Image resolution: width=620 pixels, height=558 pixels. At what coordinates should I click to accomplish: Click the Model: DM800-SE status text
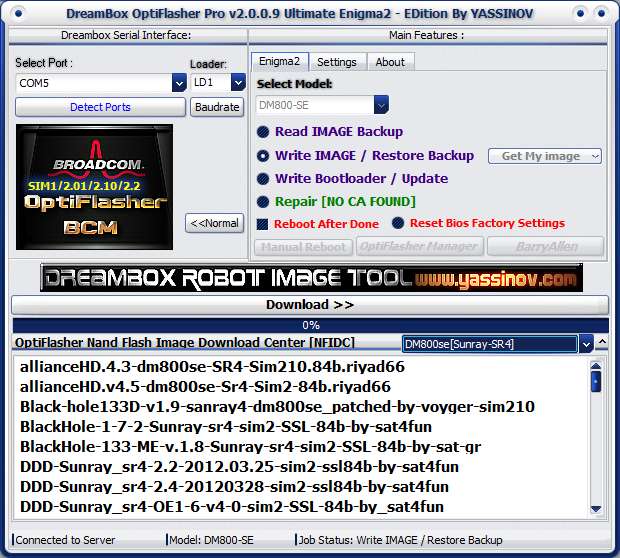212,540
